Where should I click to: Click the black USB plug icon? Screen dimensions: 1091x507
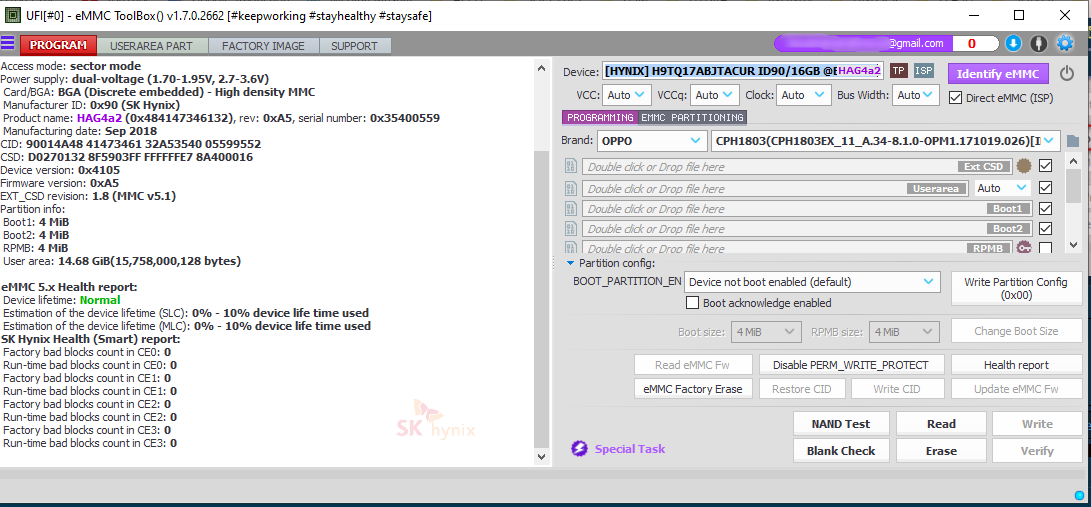click(x=1039, y=43)
